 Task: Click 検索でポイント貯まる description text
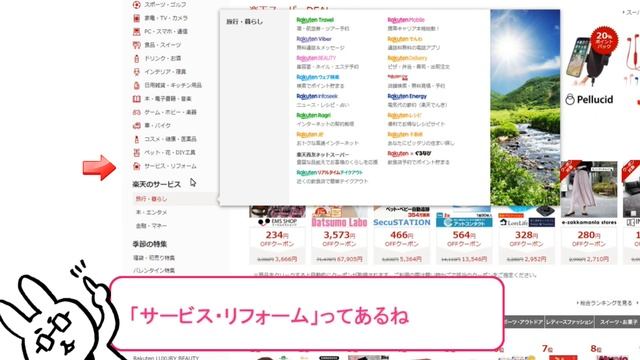pos(320,86)
